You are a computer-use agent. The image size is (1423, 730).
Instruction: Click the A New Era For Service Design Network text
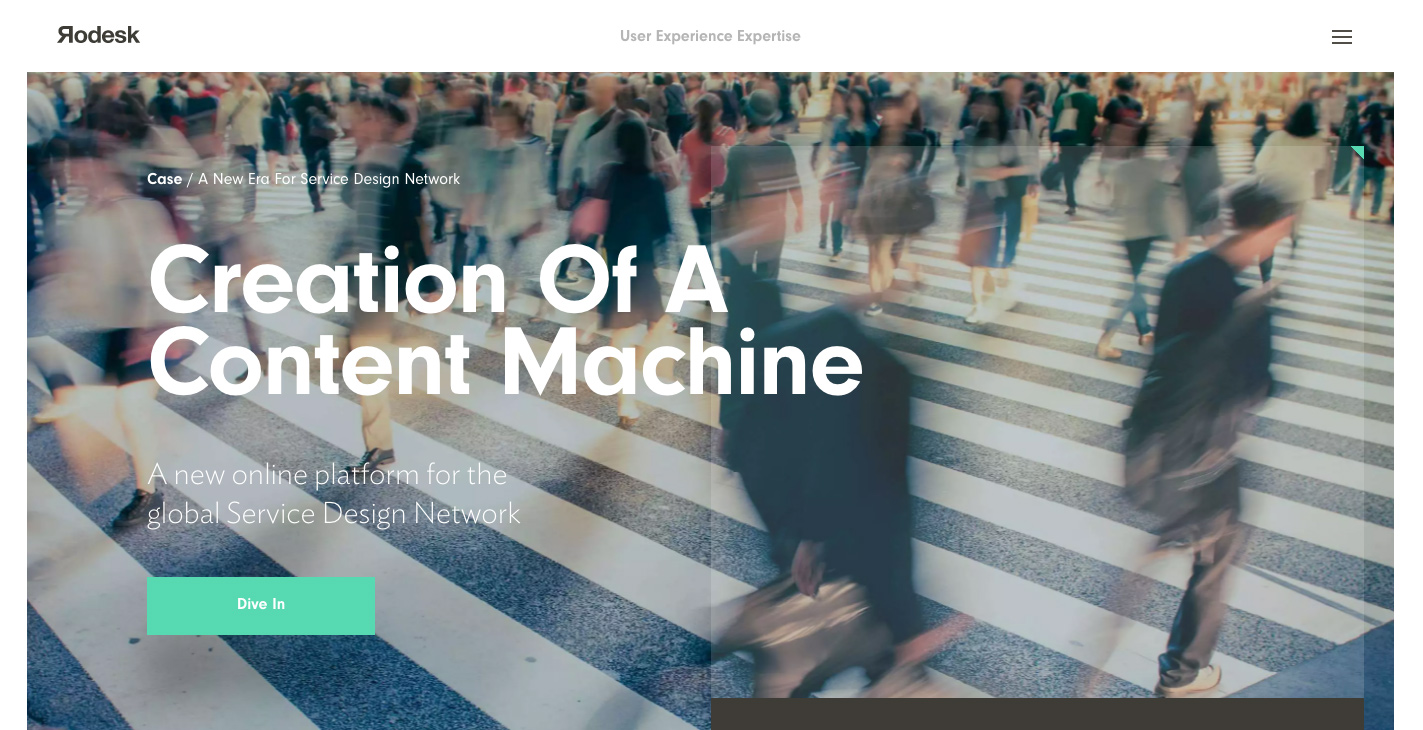(x=329, y=179)
